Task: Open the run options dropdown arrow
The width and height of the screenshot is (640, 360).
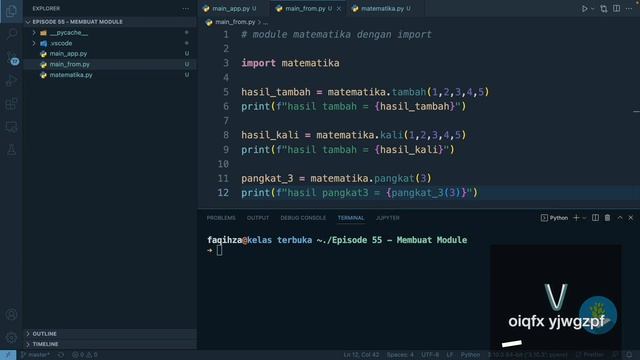Action: [593, 9]
